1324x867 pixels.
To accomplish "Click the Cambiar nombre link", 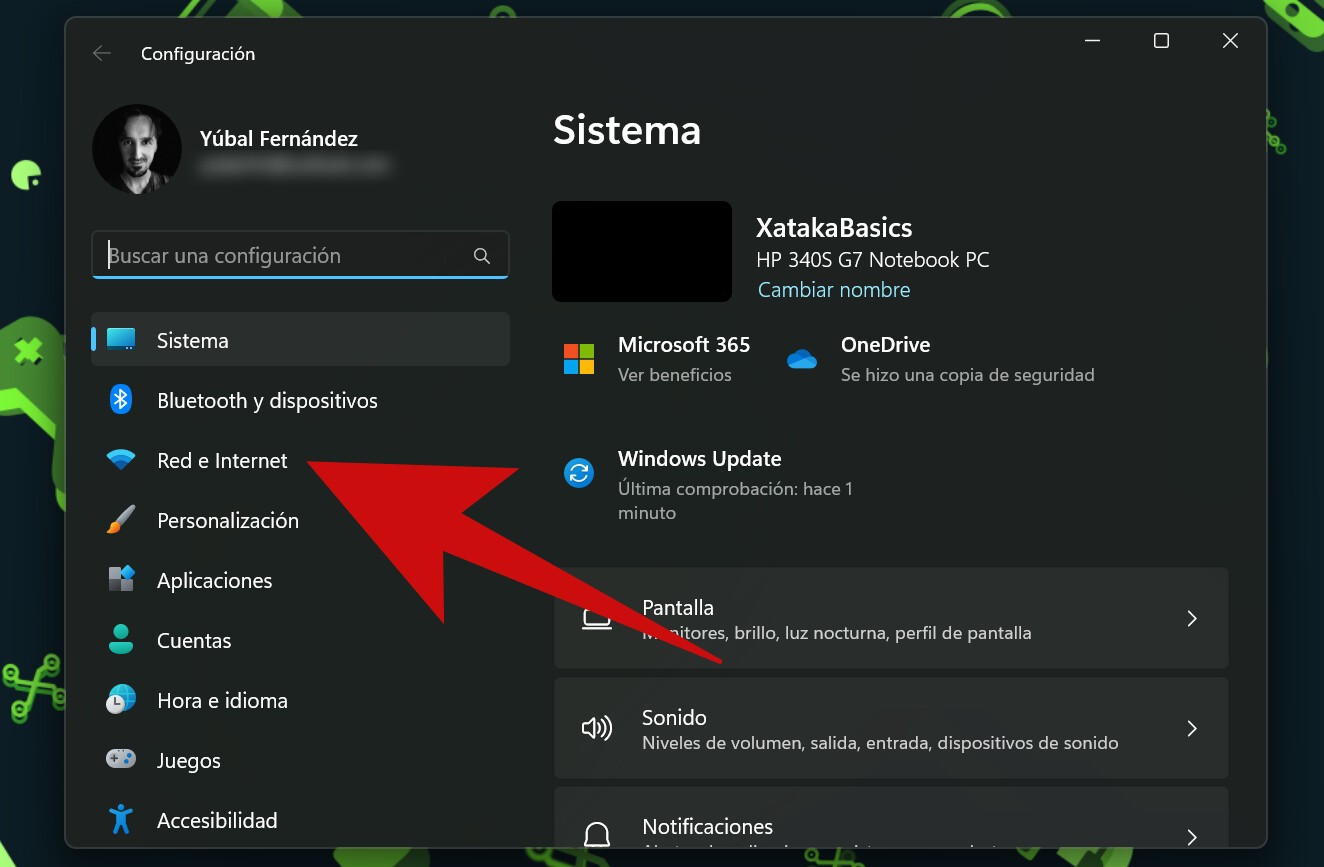I will click(x=834, y=290).
